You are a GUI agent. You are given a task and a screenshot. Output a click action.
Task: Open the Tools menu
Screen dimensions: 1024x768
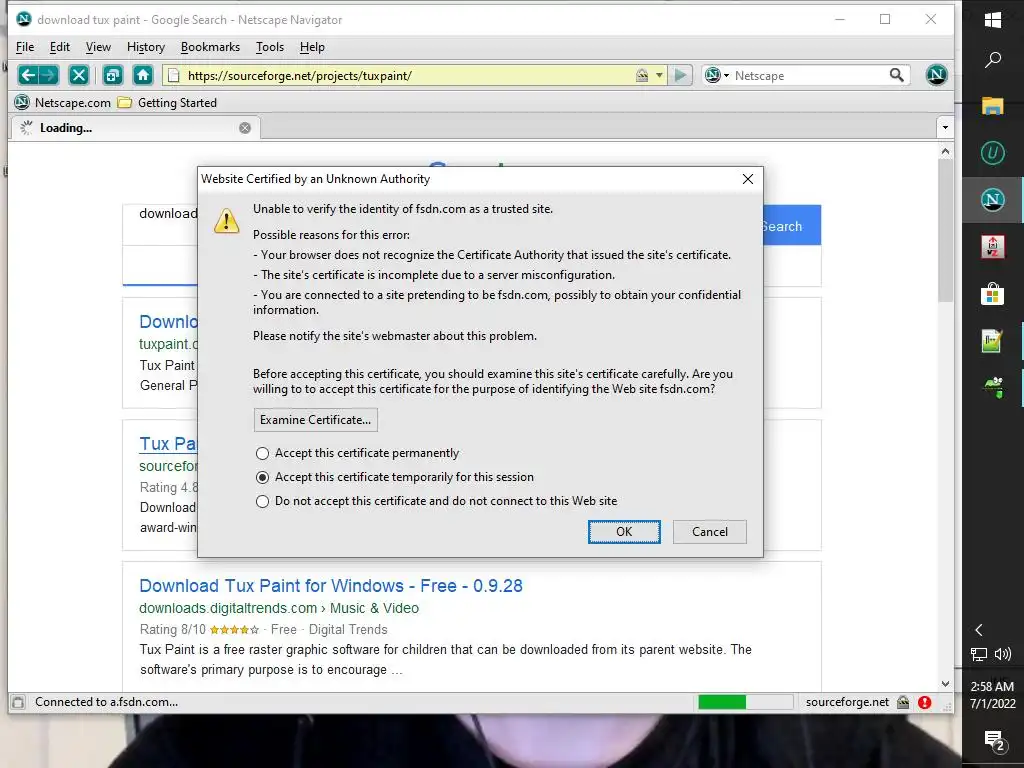[x=270, y=47]
